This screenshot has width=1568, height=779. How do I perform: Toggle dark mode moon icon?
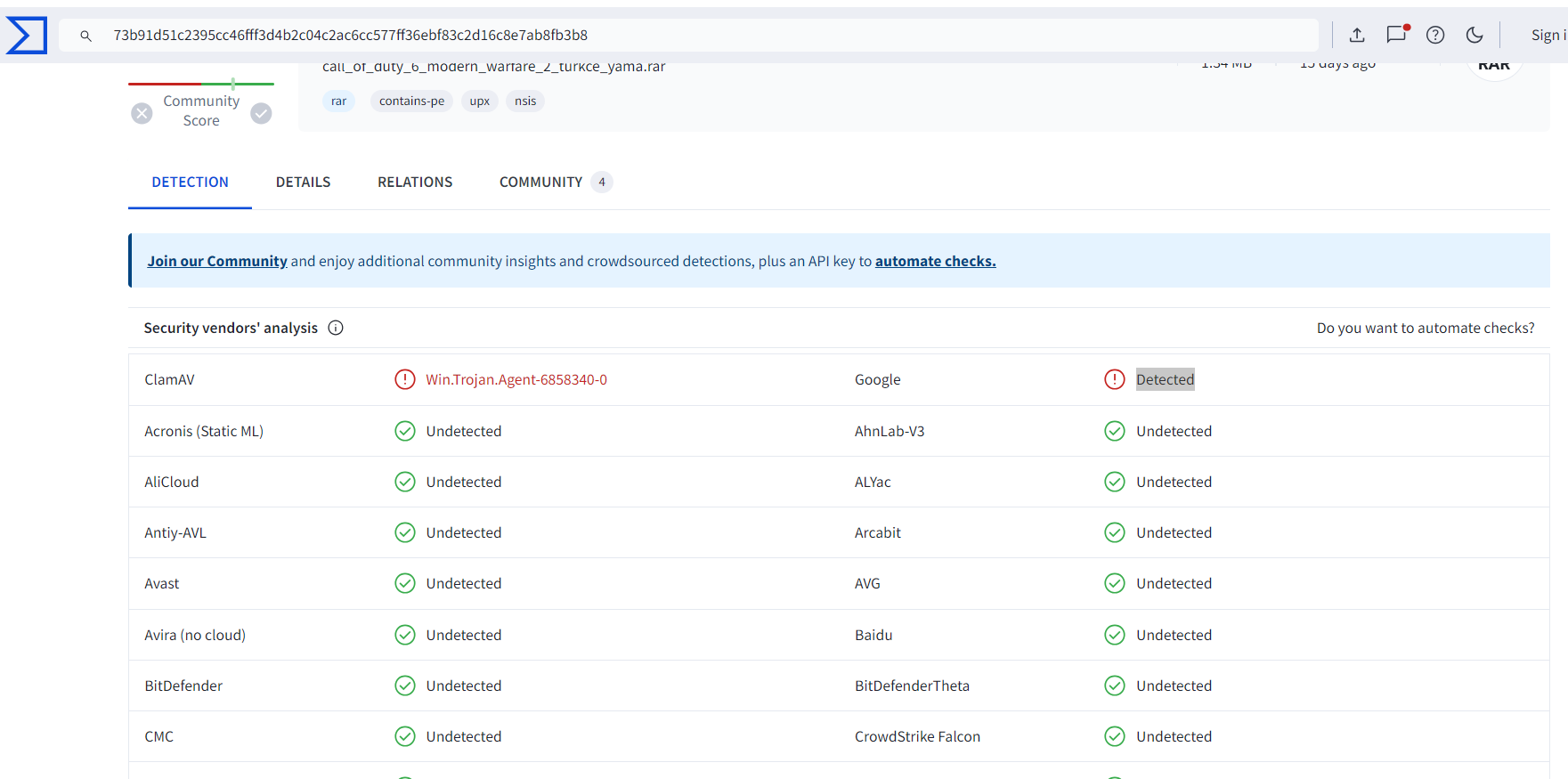(x=1475, y=35)
